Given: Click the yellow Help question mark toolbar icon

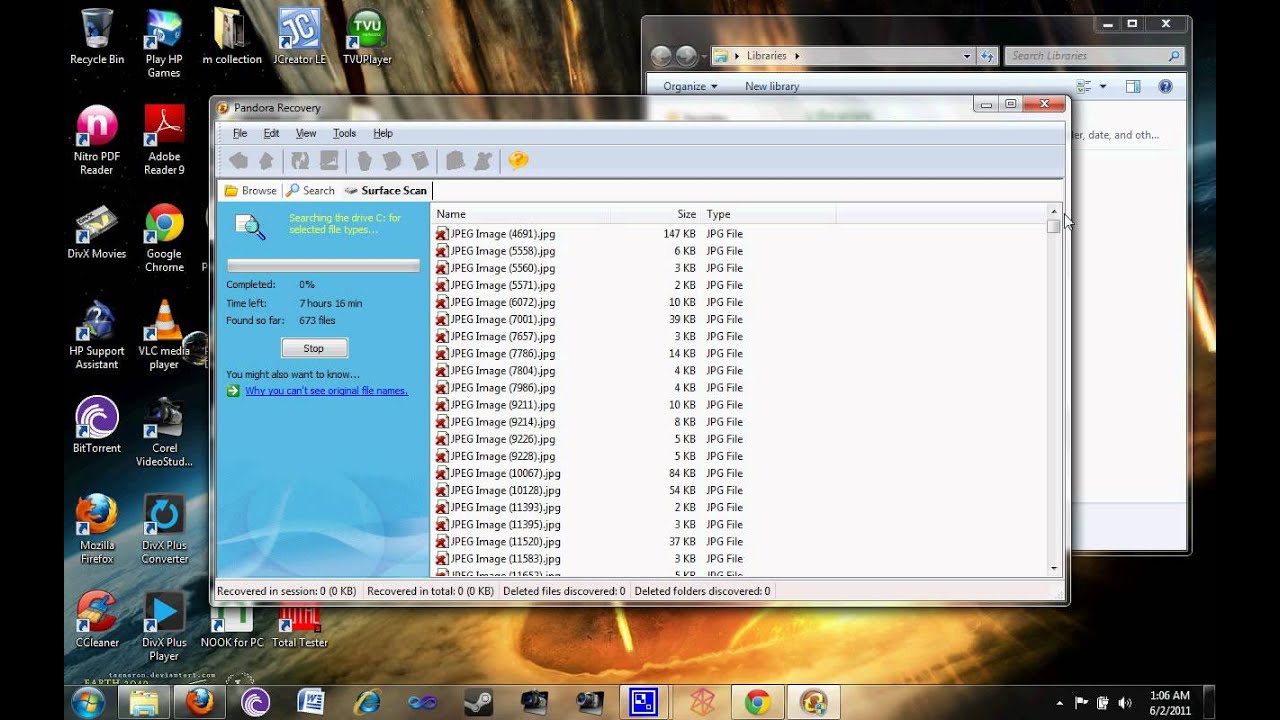Looking at the screenshot, I should coord(518,161).
